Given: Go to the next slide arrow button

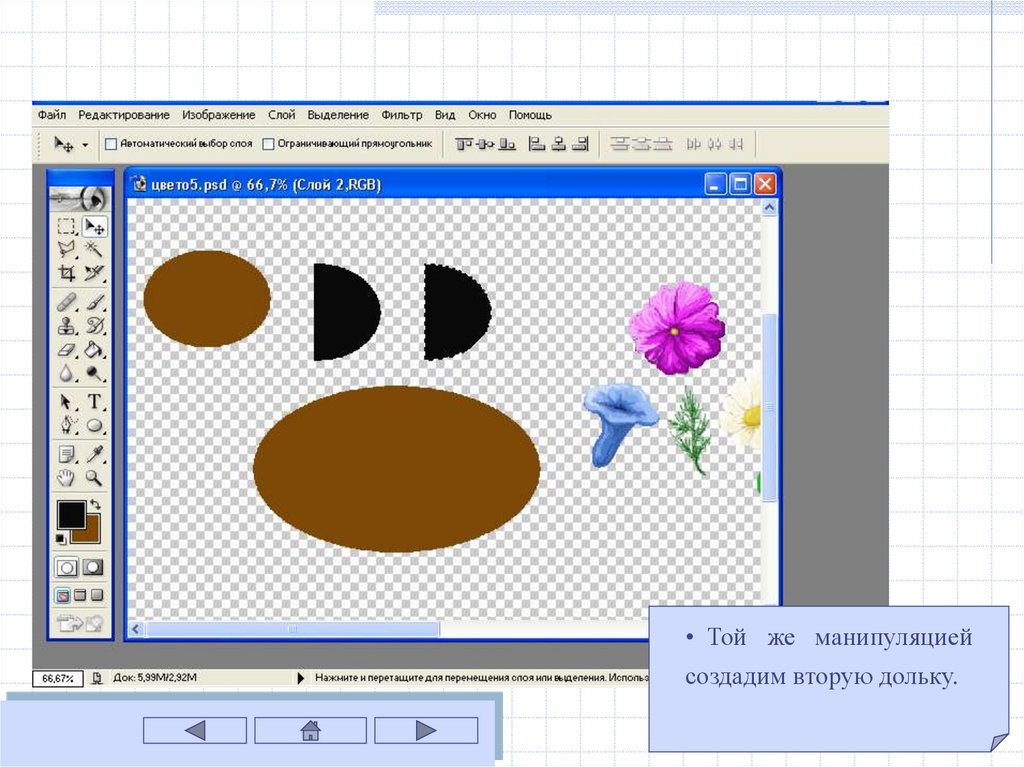Looking at the screenshot, I should point(426,731).
